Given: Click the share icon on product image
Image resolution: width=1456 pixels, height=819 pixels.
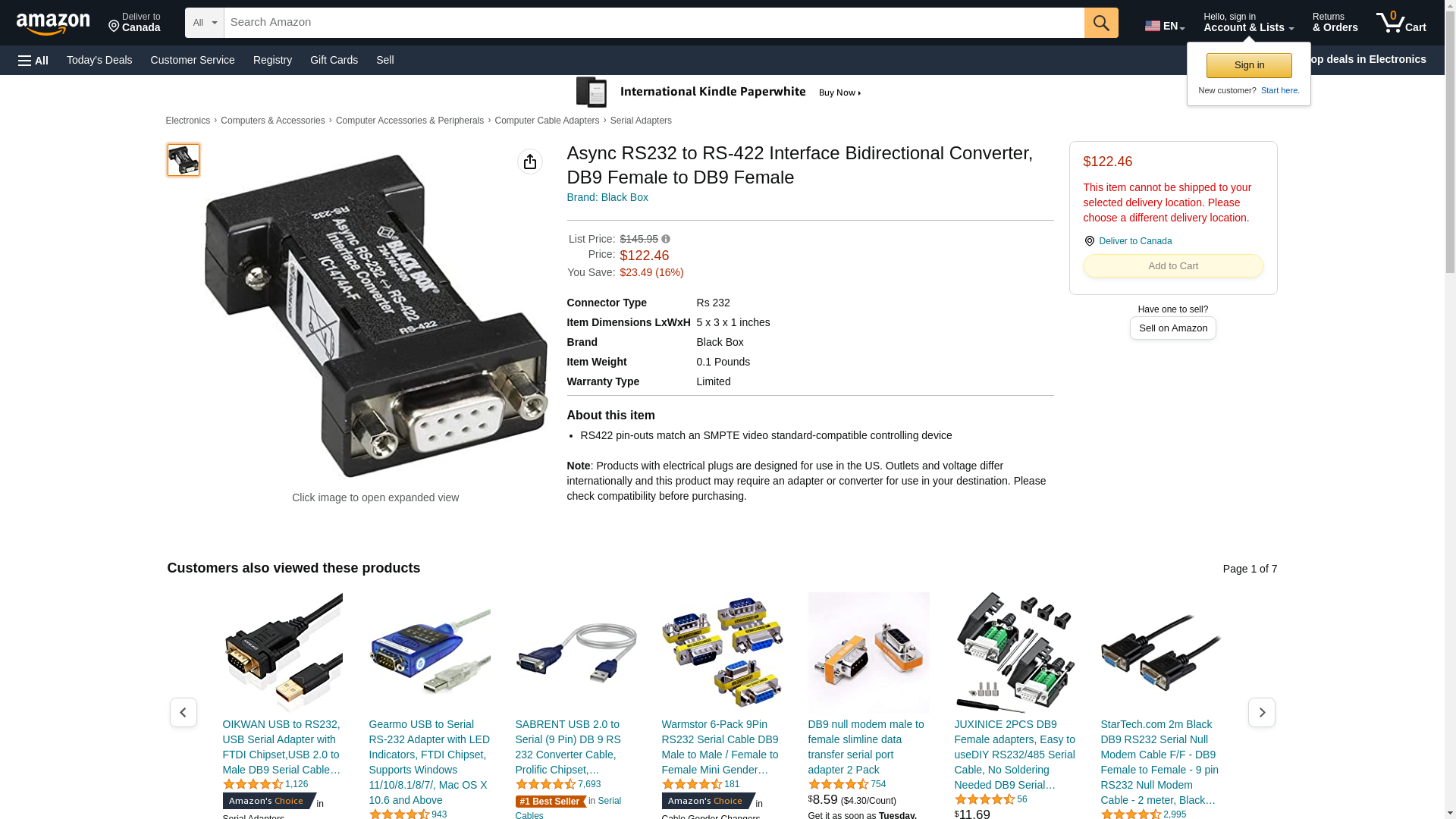Looking at the screenshot, I should [x=530, y=162].
